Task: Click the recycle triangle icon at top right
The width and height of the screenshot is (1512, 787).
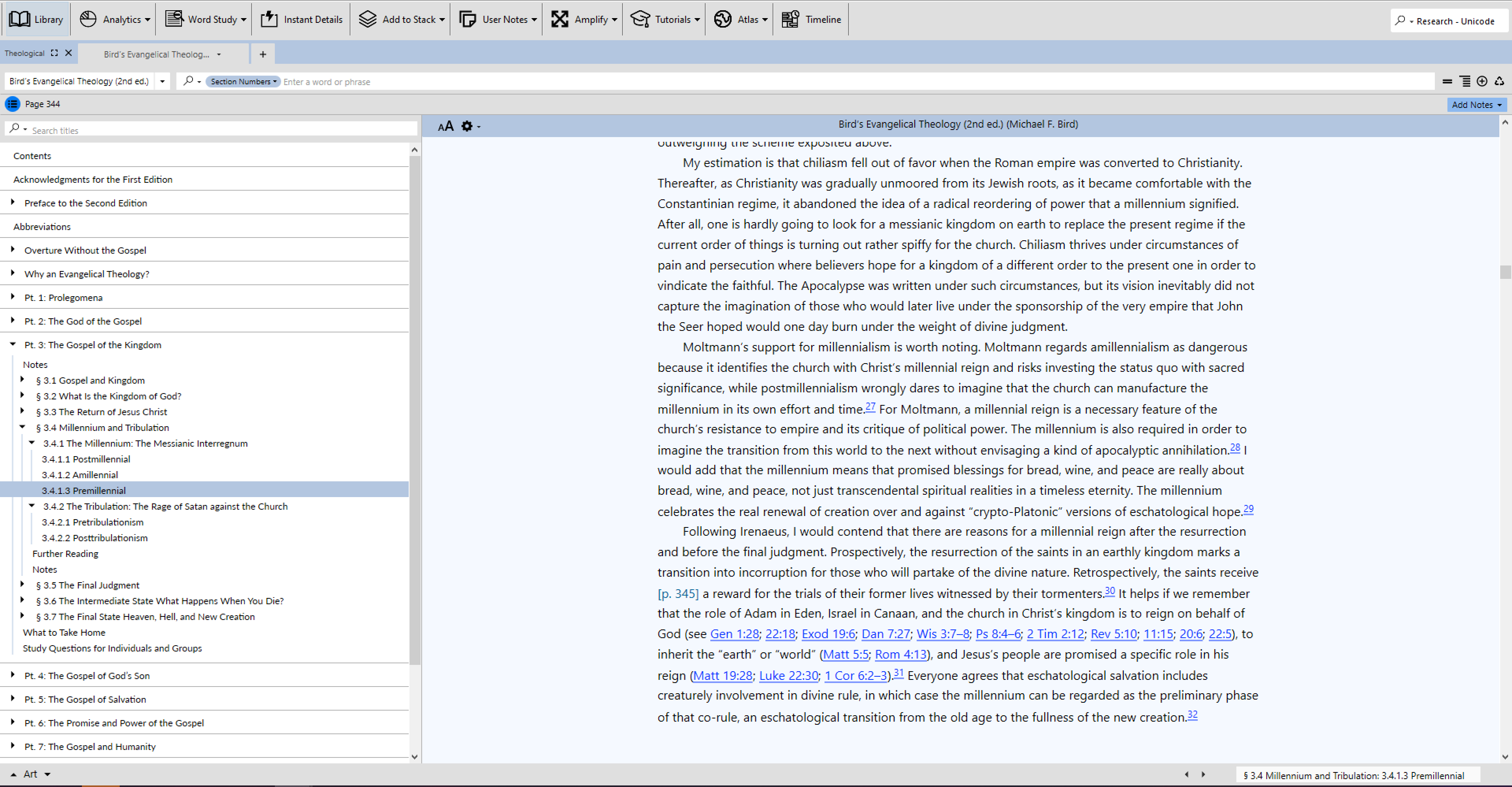Action: (x=1499, y=81)
